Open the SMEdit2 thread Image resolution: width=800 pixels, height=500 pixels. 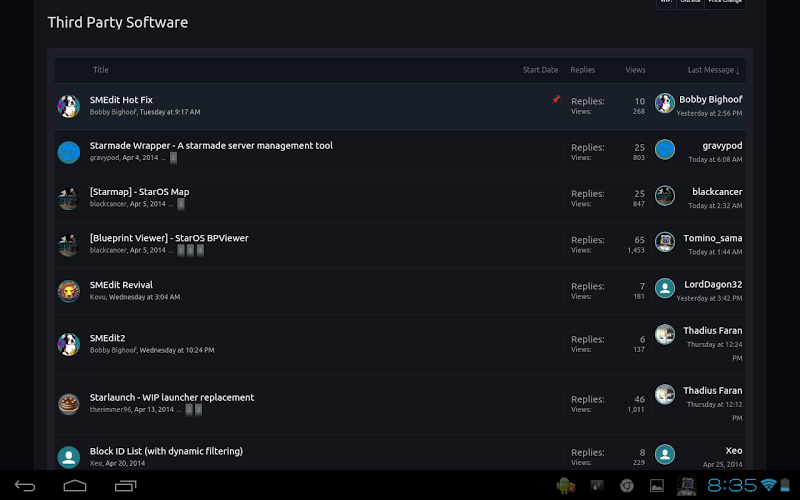point(107,338)
